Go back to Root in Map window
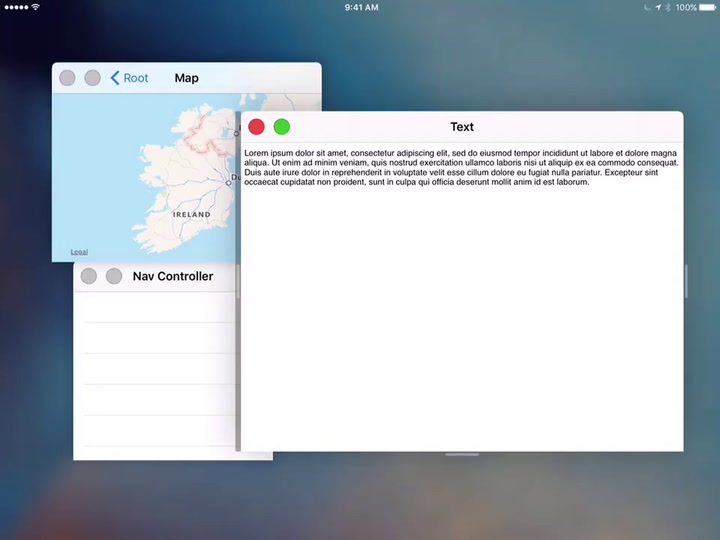Viewport: 720px width, 540px height. tap(129, 78)
